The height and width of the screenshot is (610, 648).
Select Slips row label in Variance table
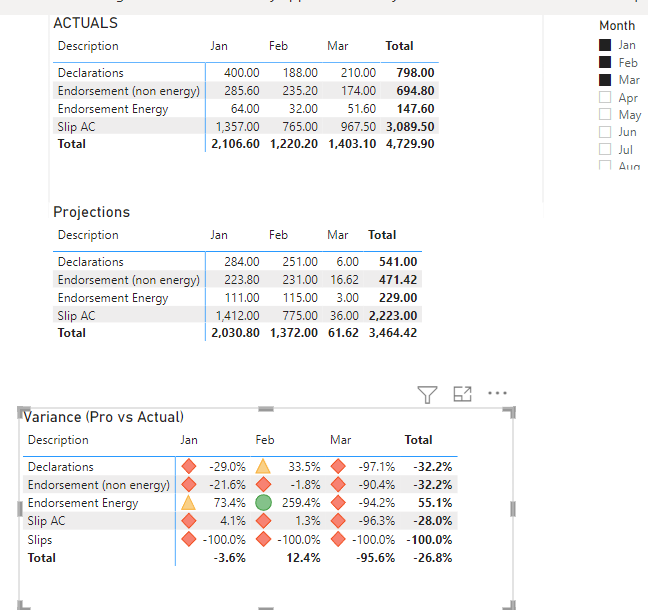(40, 540)
